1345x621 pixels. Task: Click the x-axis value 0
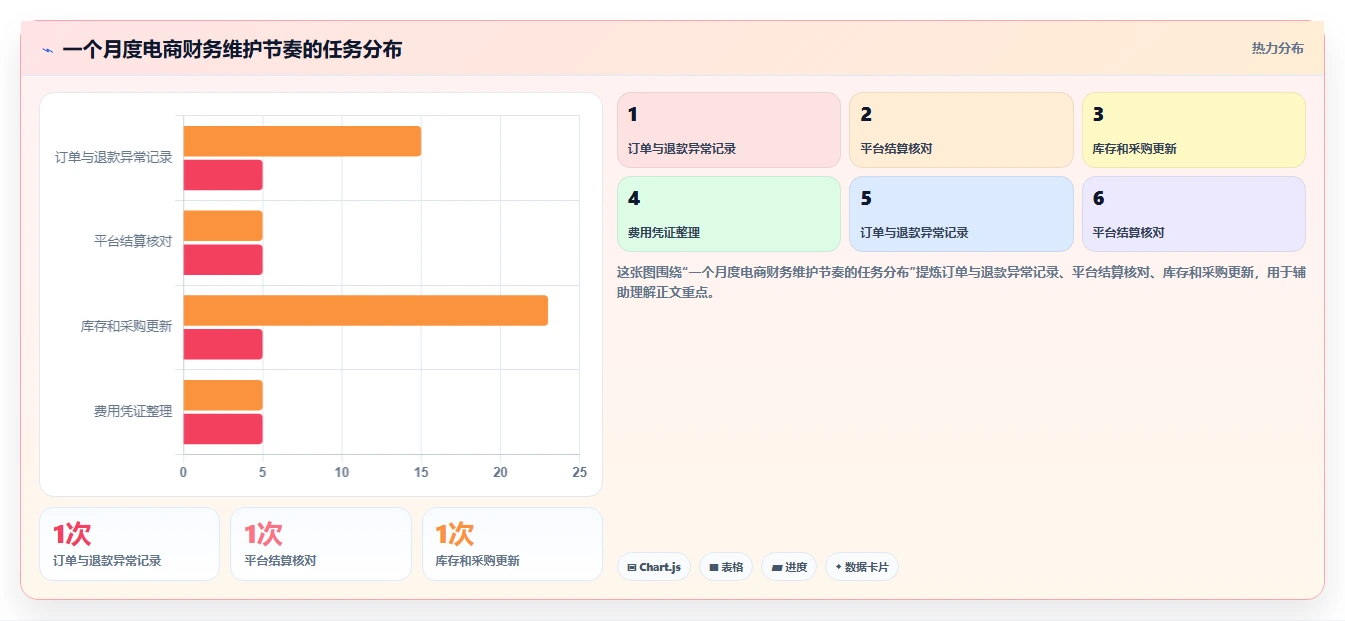(x=183, y=472)
